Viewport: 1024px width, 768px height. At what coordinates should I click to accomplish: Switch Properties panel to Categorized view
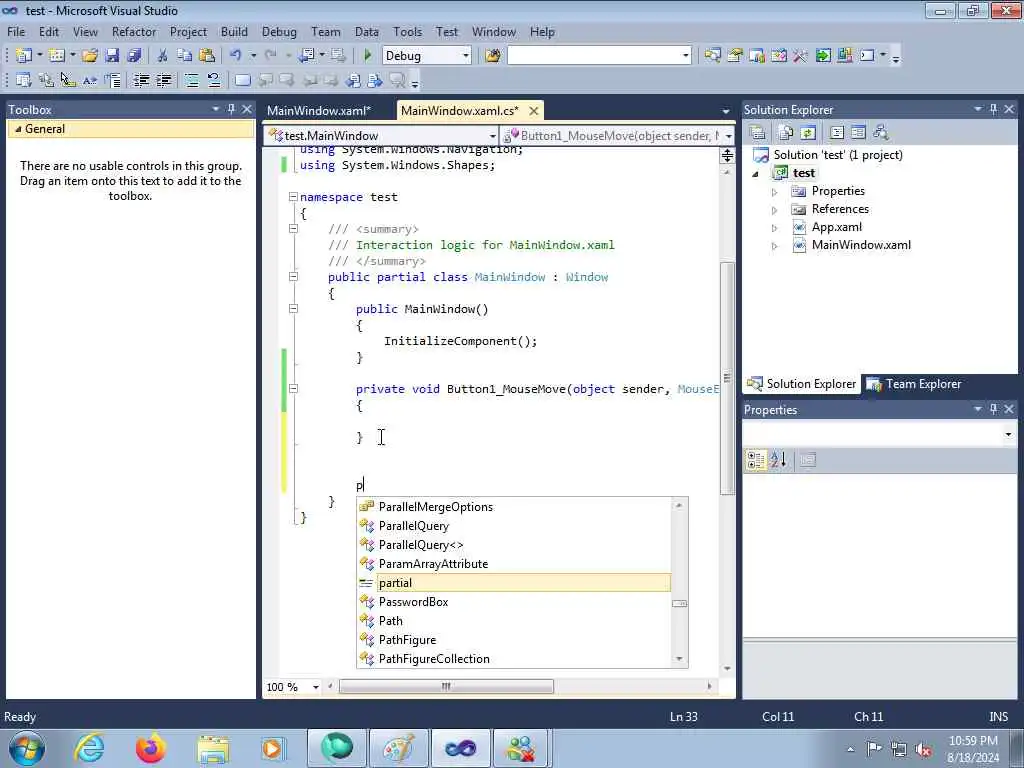tap(756, 460)
